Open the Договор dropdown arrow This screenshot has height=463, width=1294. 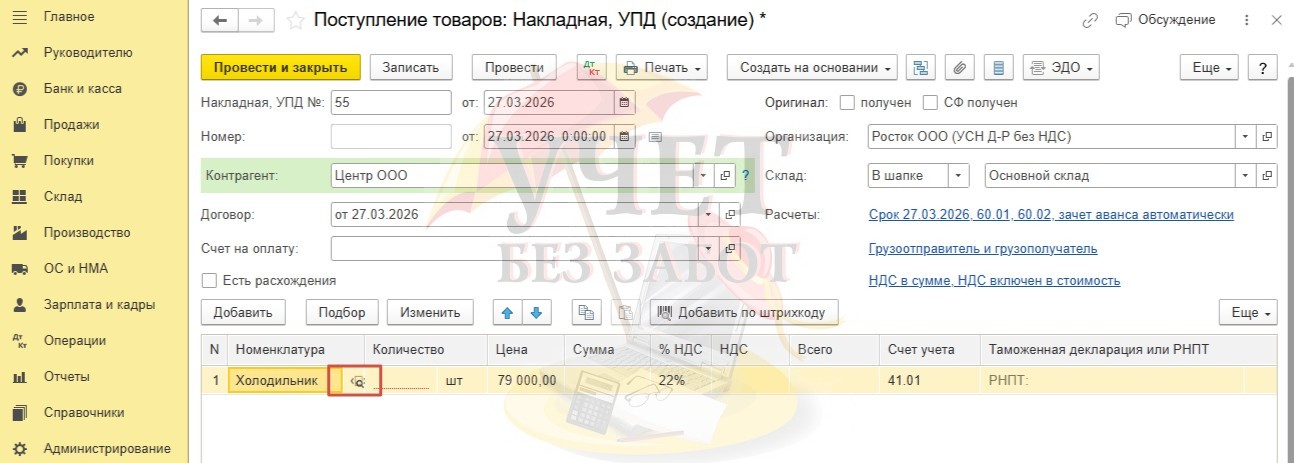point(709,214)
